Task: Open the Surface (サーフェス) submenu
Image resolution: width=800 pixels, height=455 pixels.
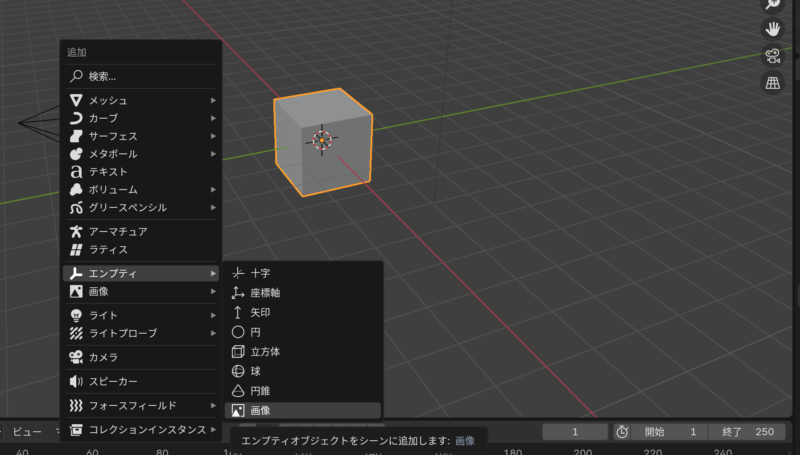Action: pos(141,136)
